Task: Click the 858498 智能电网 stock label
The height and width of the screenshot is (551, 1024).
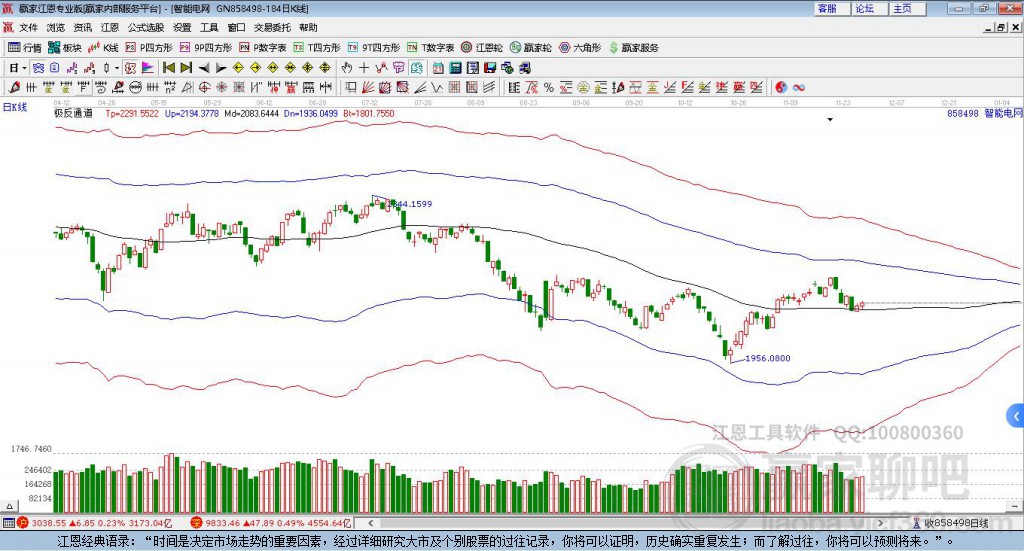Action: (x=985, y=114)
